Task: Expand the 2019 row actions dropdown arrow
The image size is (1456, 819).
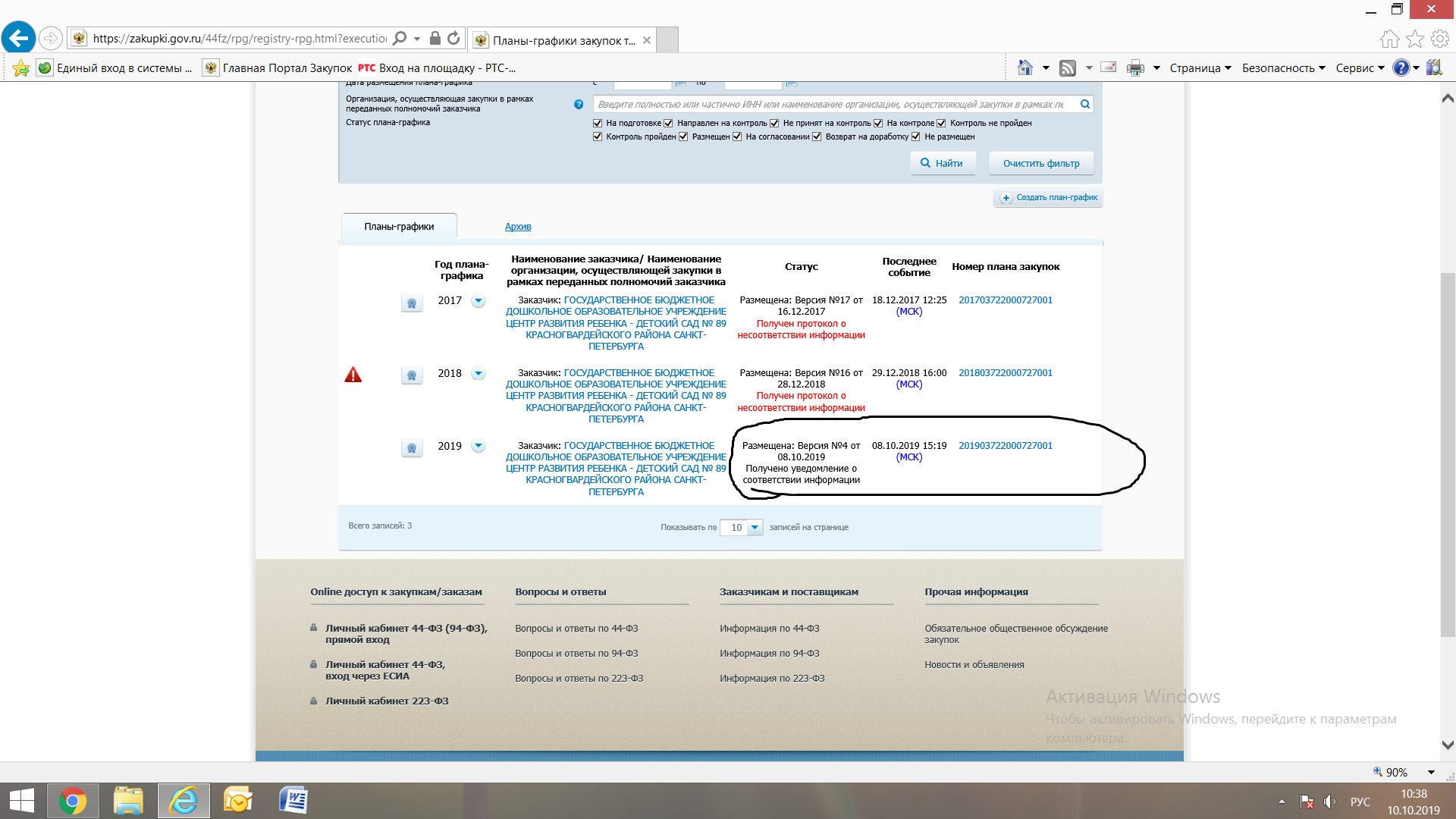Action: (479, 446)
